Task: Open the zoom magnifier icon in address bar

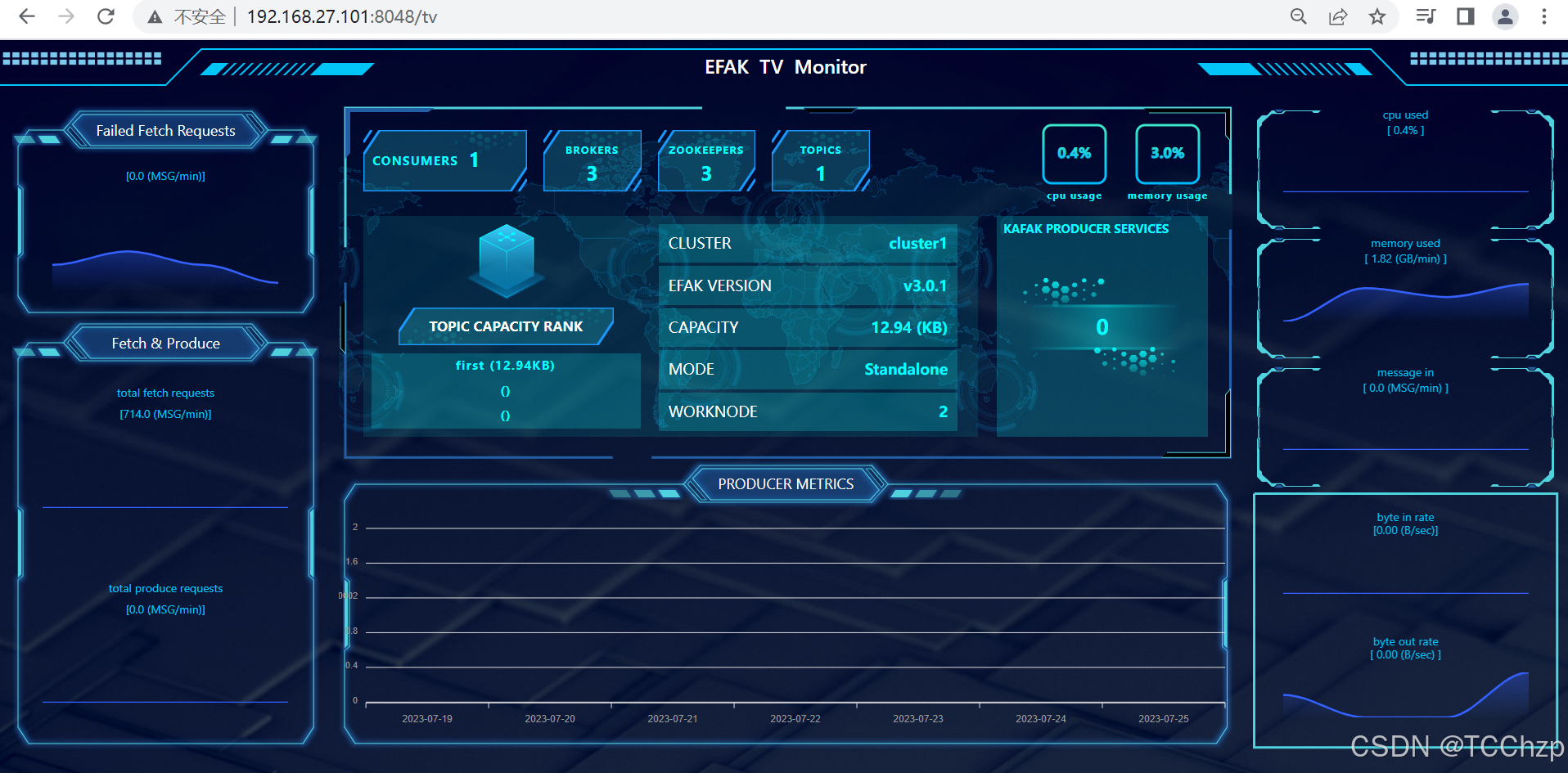Action: pos(1298,16)
